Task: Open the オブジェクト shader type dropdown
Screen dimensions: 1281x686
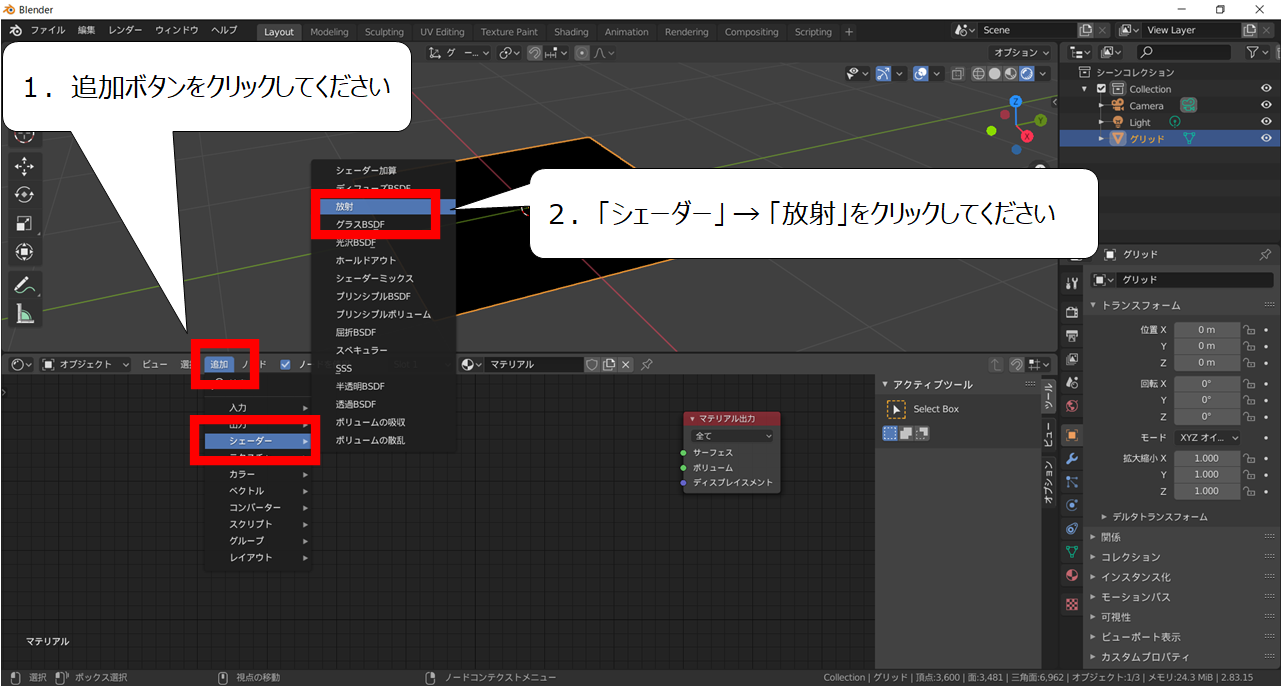Action: tap(85, 364)
